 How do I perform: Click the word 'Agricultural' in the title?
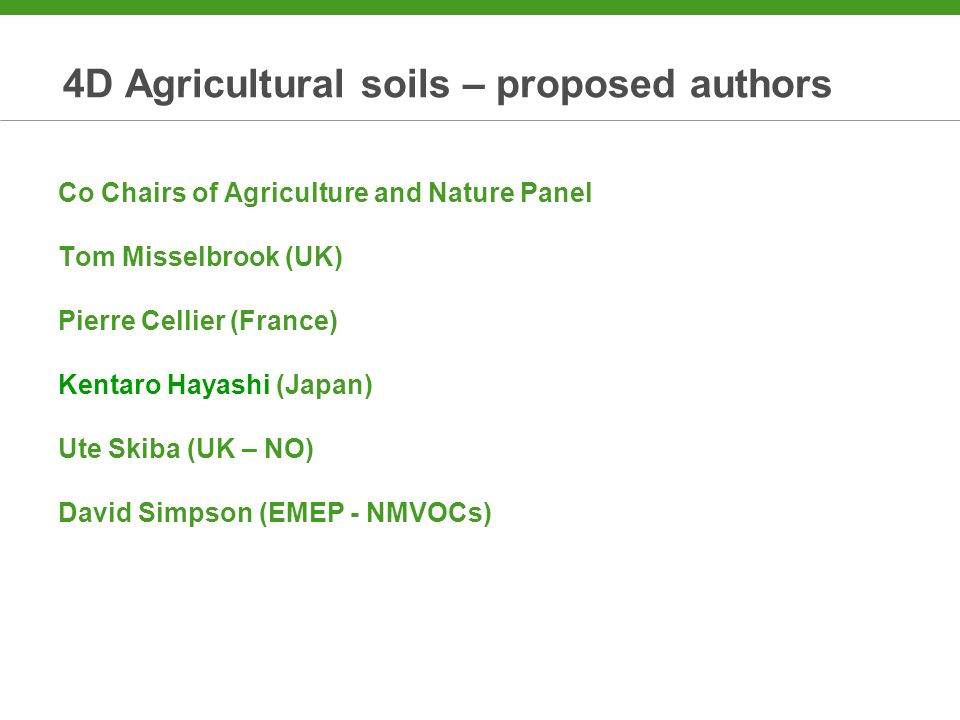[234, 85]
